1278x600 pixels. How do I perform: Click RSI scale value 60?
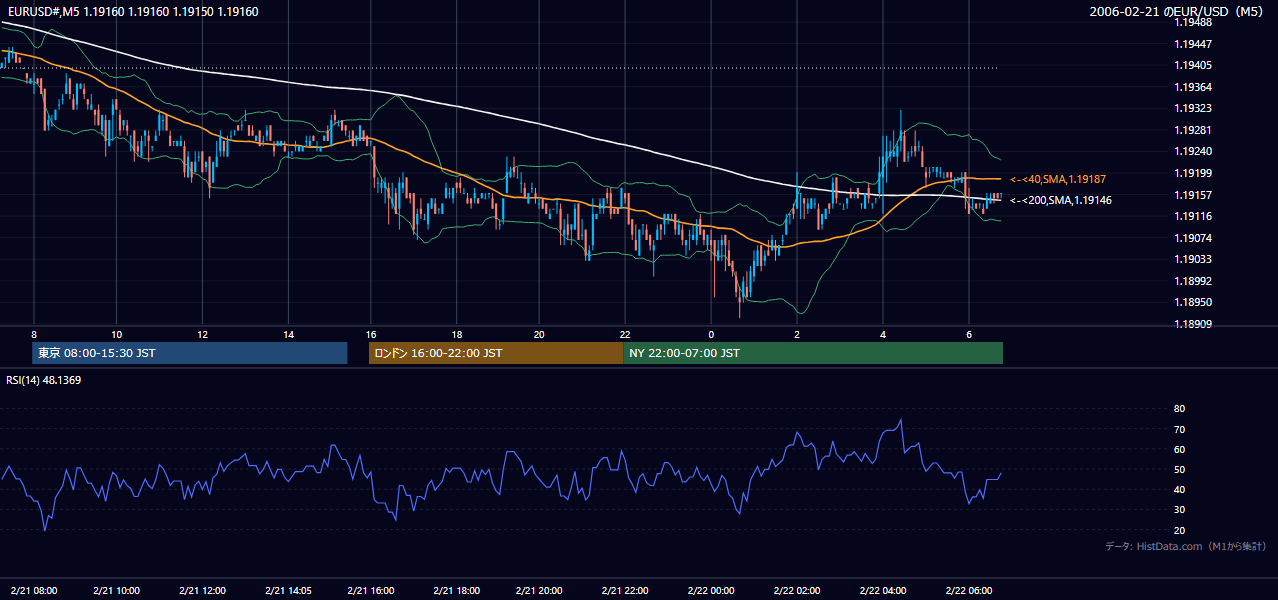tap(1179, 450)
